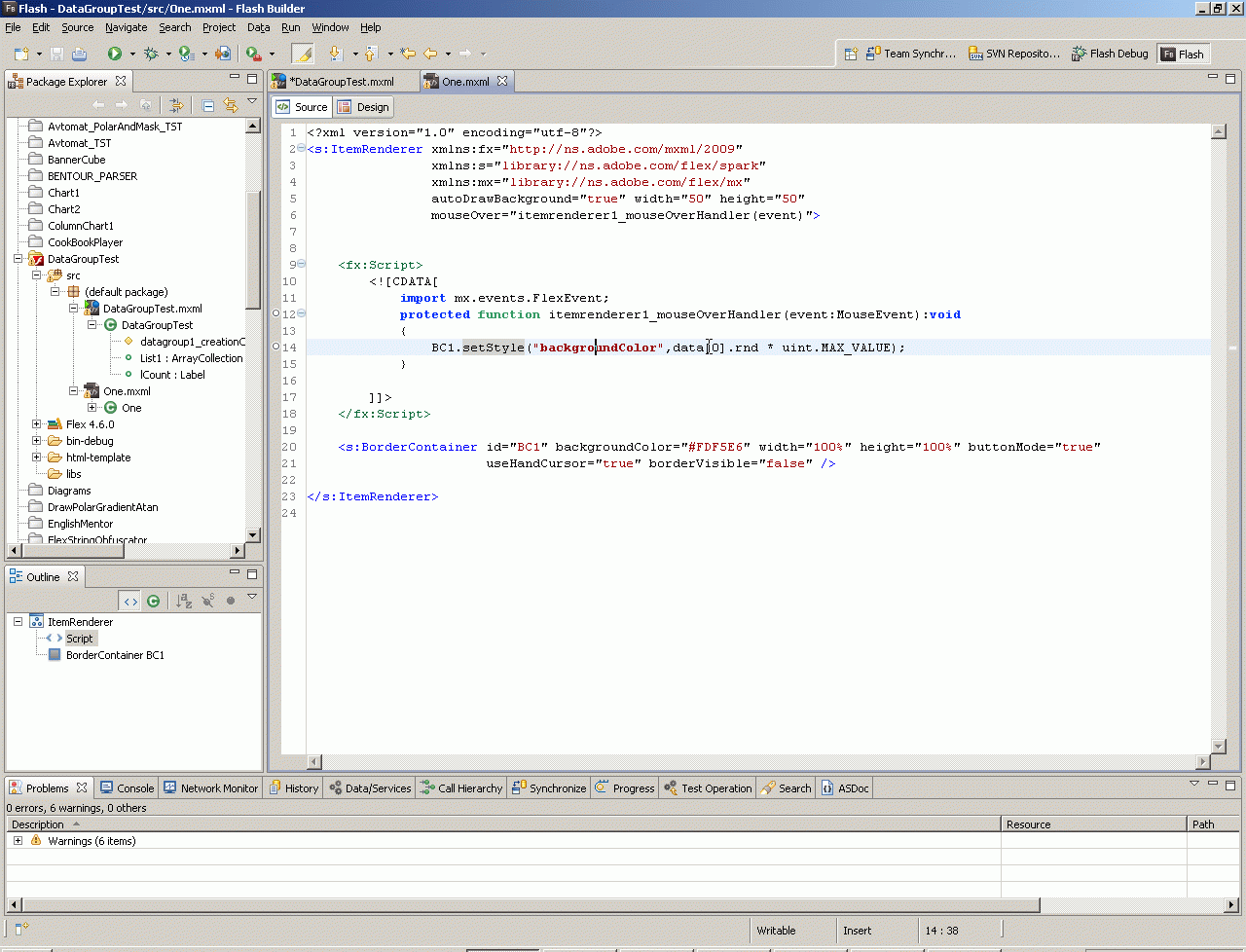Collapse the DataGroupTest project in the tree
The image size is (1246, 952).
point(18,259)
